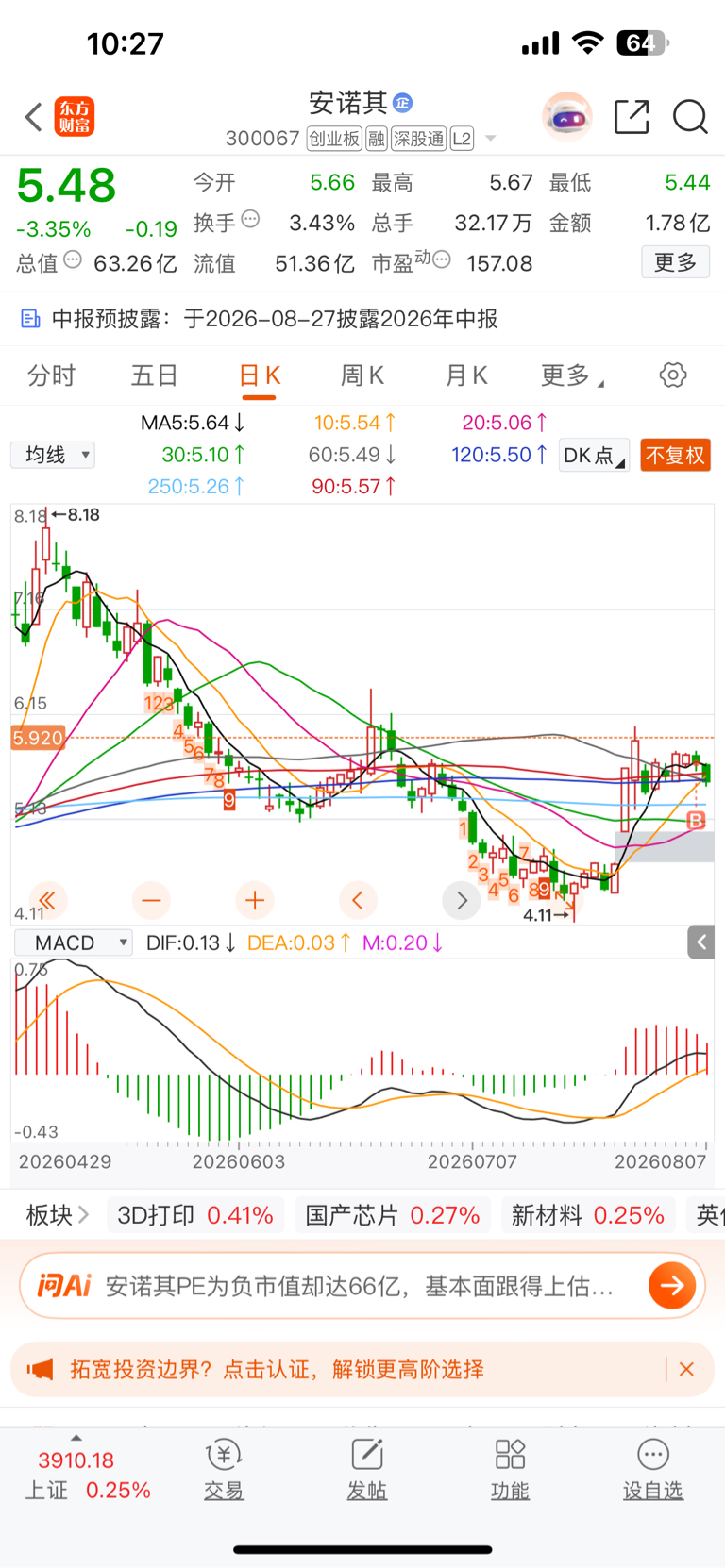The height and width of the screenshot is (1568, 725).
Task: Tap 更多 button for more quotes
Action: (675, 261)
